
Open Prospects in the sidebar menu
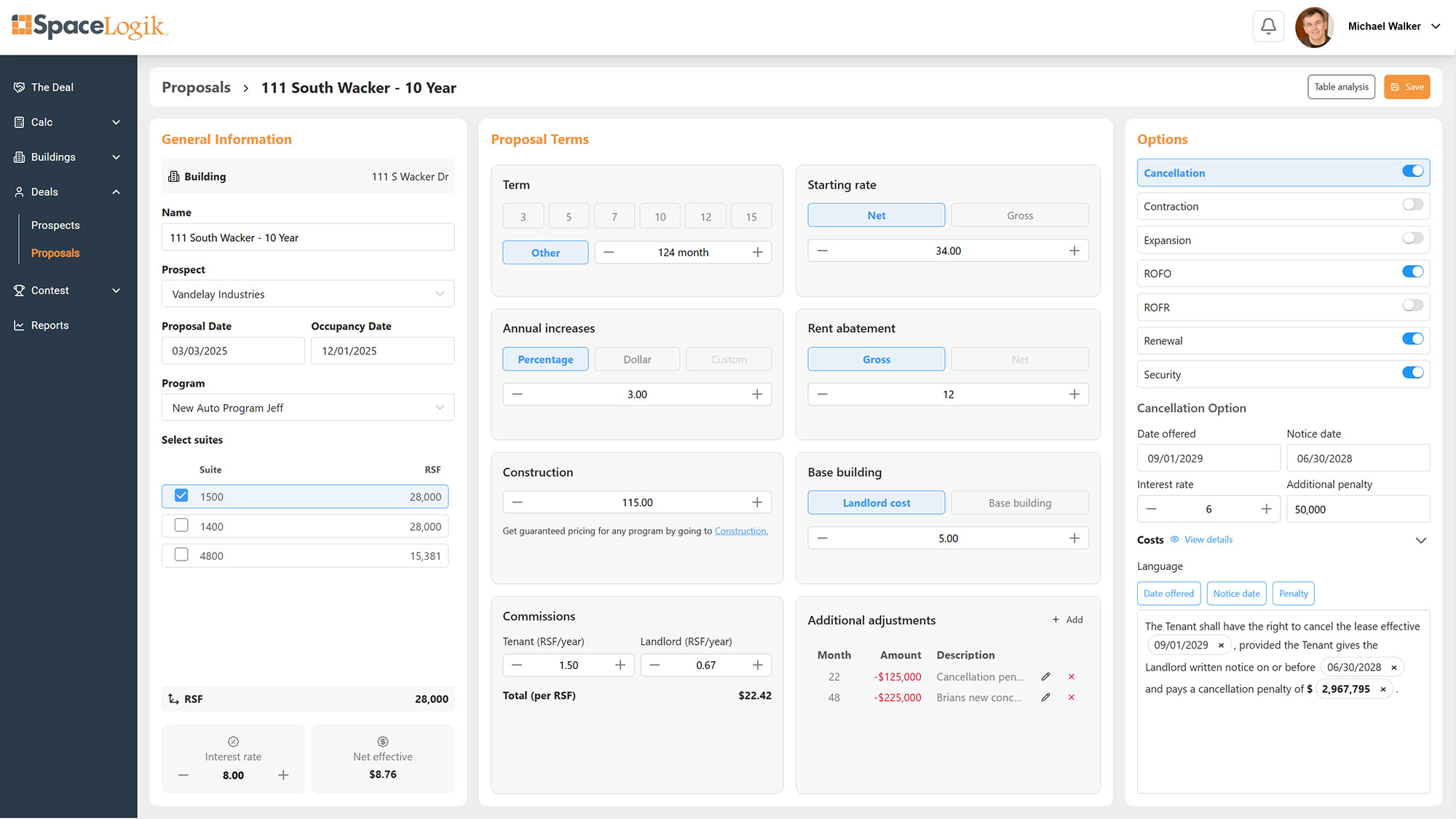55,226
